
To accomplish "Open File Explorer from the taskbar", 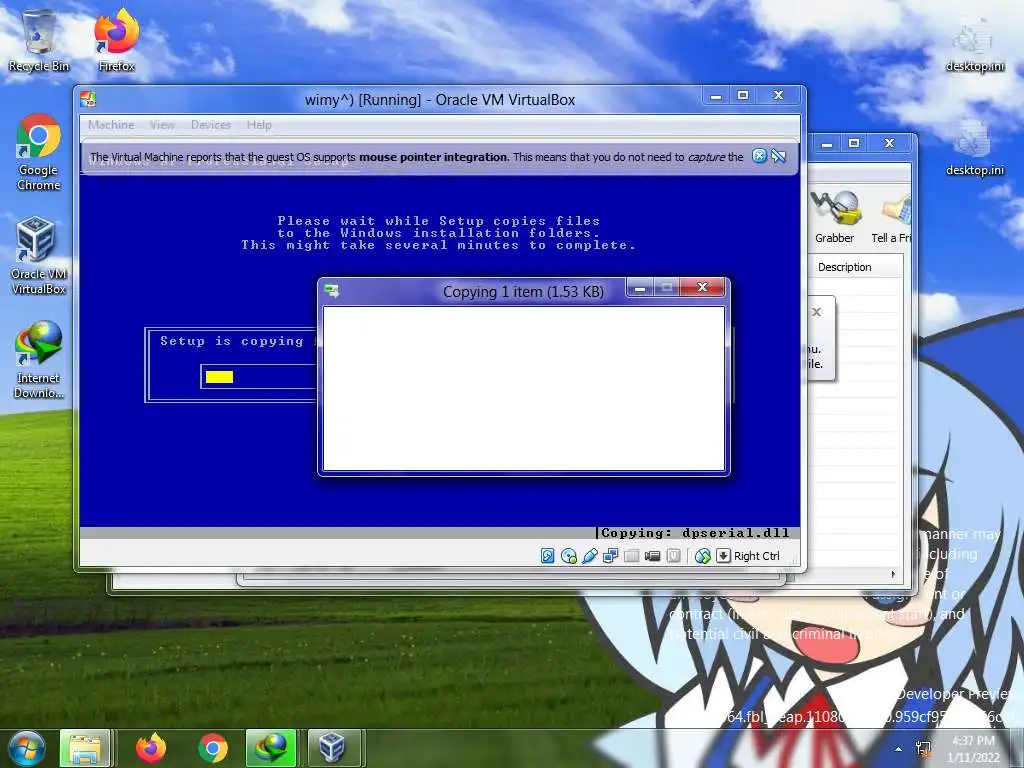I will pyautogui.click(x=85, y=748).
